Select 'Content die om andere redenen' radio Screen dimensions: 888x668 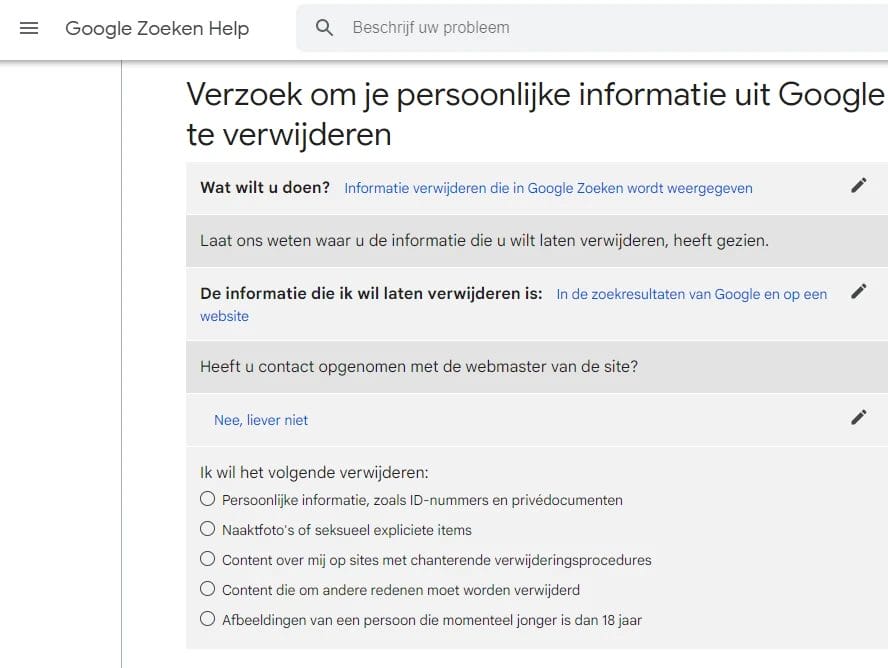click(208, 589)
